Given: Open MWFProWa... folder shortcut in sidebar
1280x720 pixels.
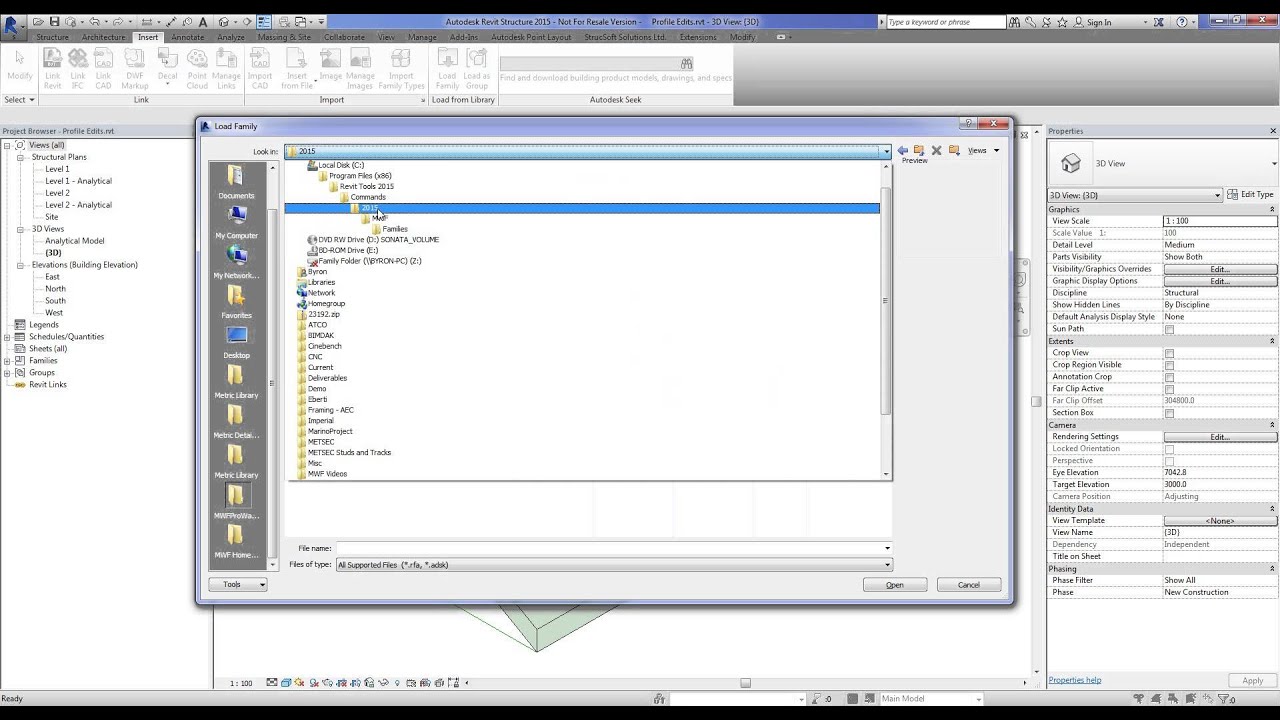Looking at the screenshot, I should pyautogui.click(x=236, y=501).
